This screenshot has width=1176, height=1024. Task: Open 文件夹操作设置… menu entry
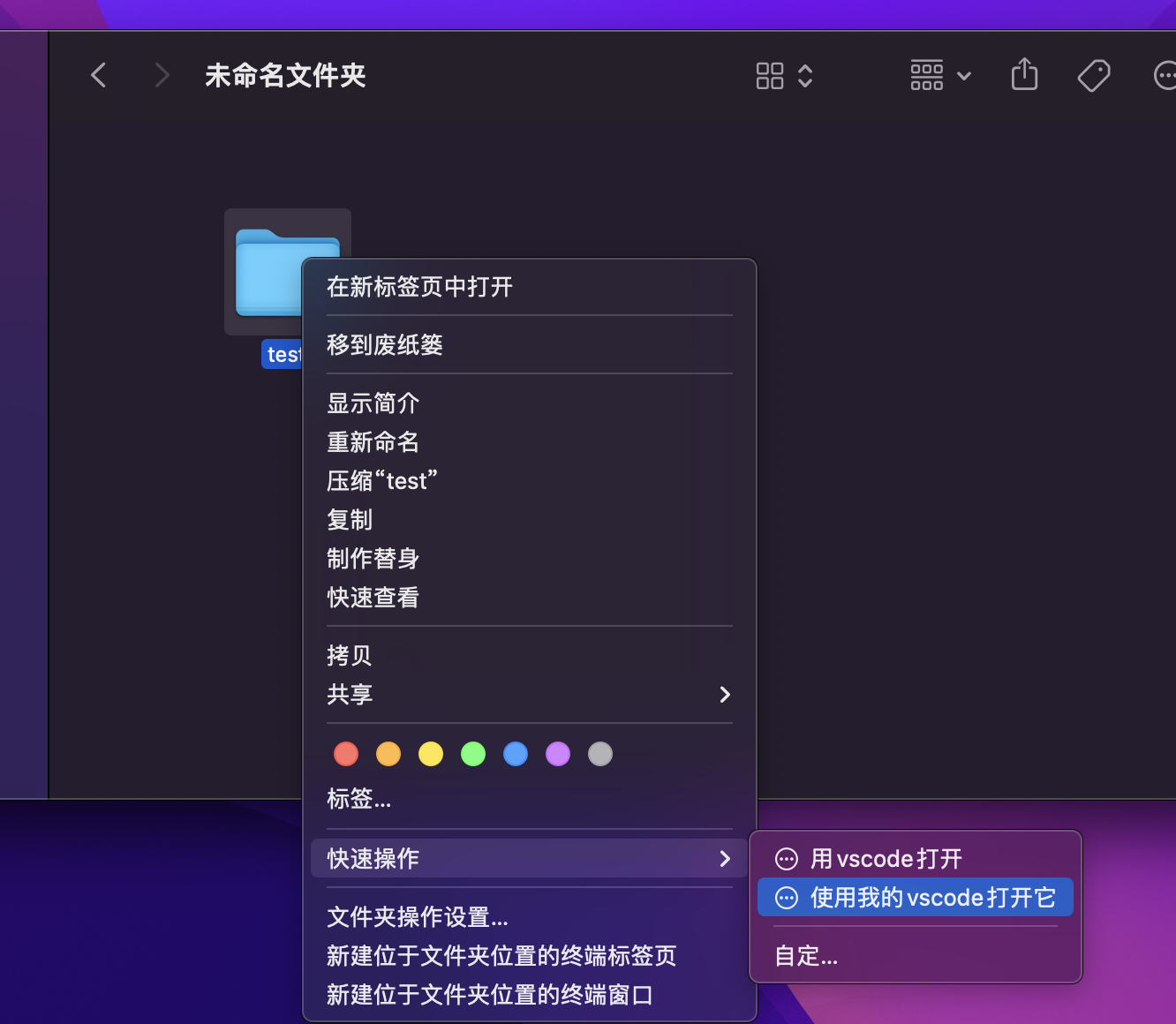click(530, 917)
